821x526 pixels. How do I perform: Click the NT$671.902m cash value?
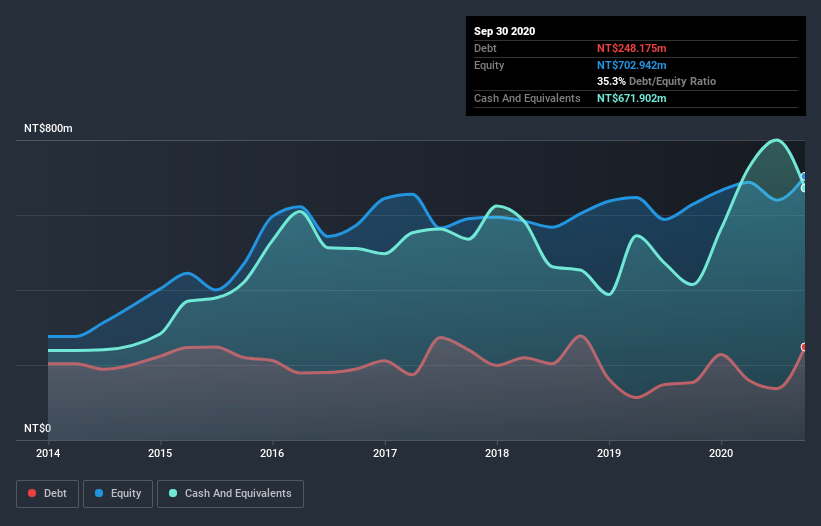(631, 98)
